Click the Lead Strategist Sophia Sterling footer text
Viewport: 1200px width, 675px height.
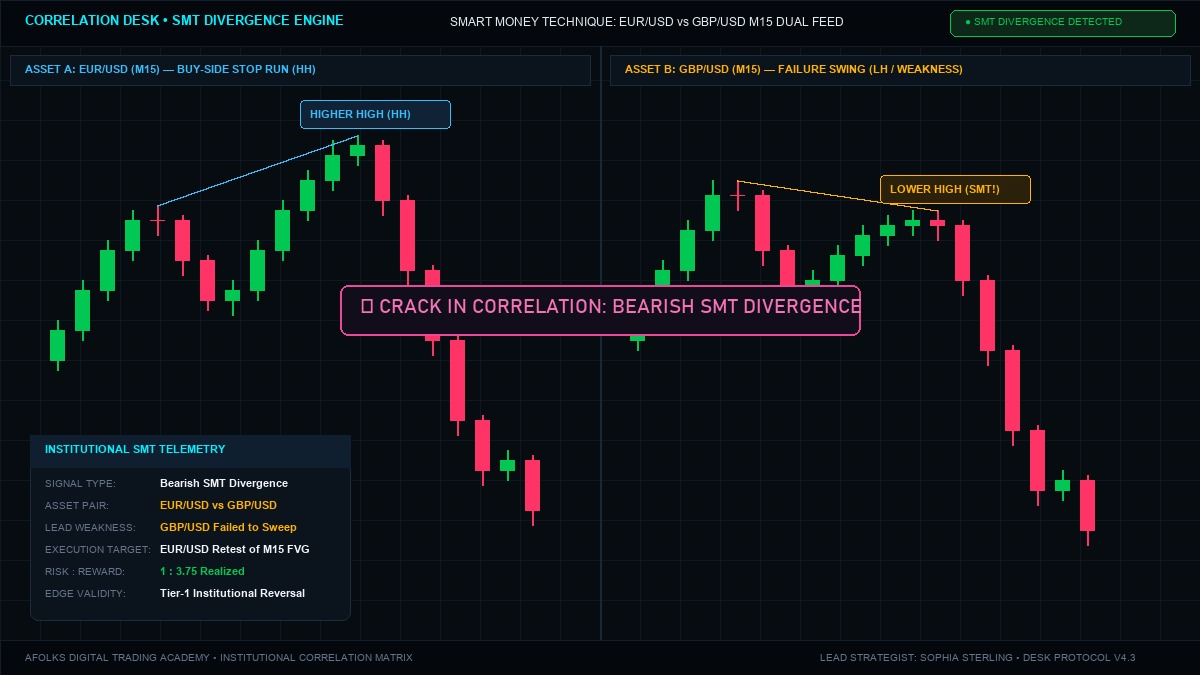tap(977, 657)
